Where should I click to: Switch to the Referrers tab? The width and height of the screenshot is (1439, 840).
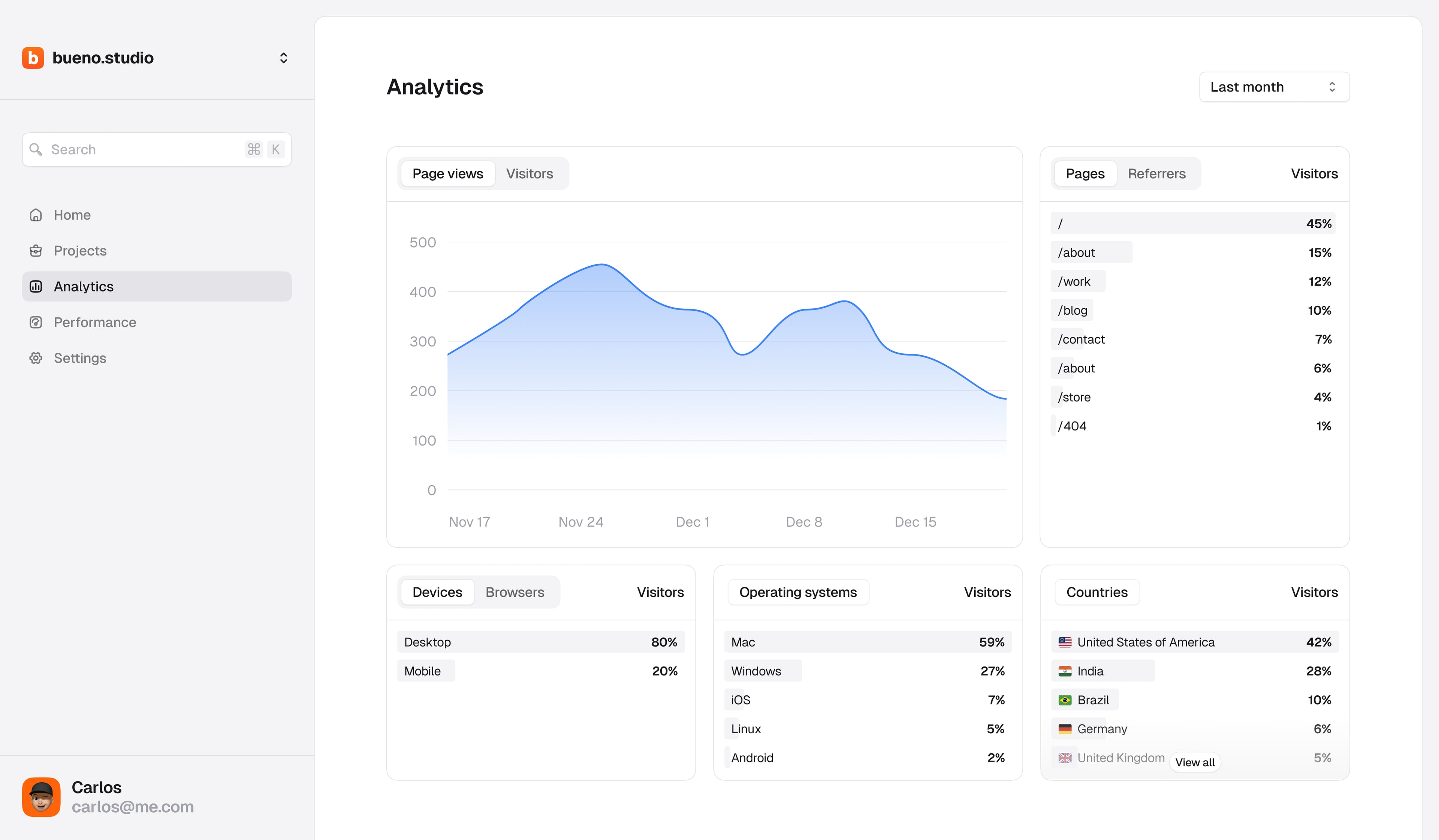[x=1156, y=173]
